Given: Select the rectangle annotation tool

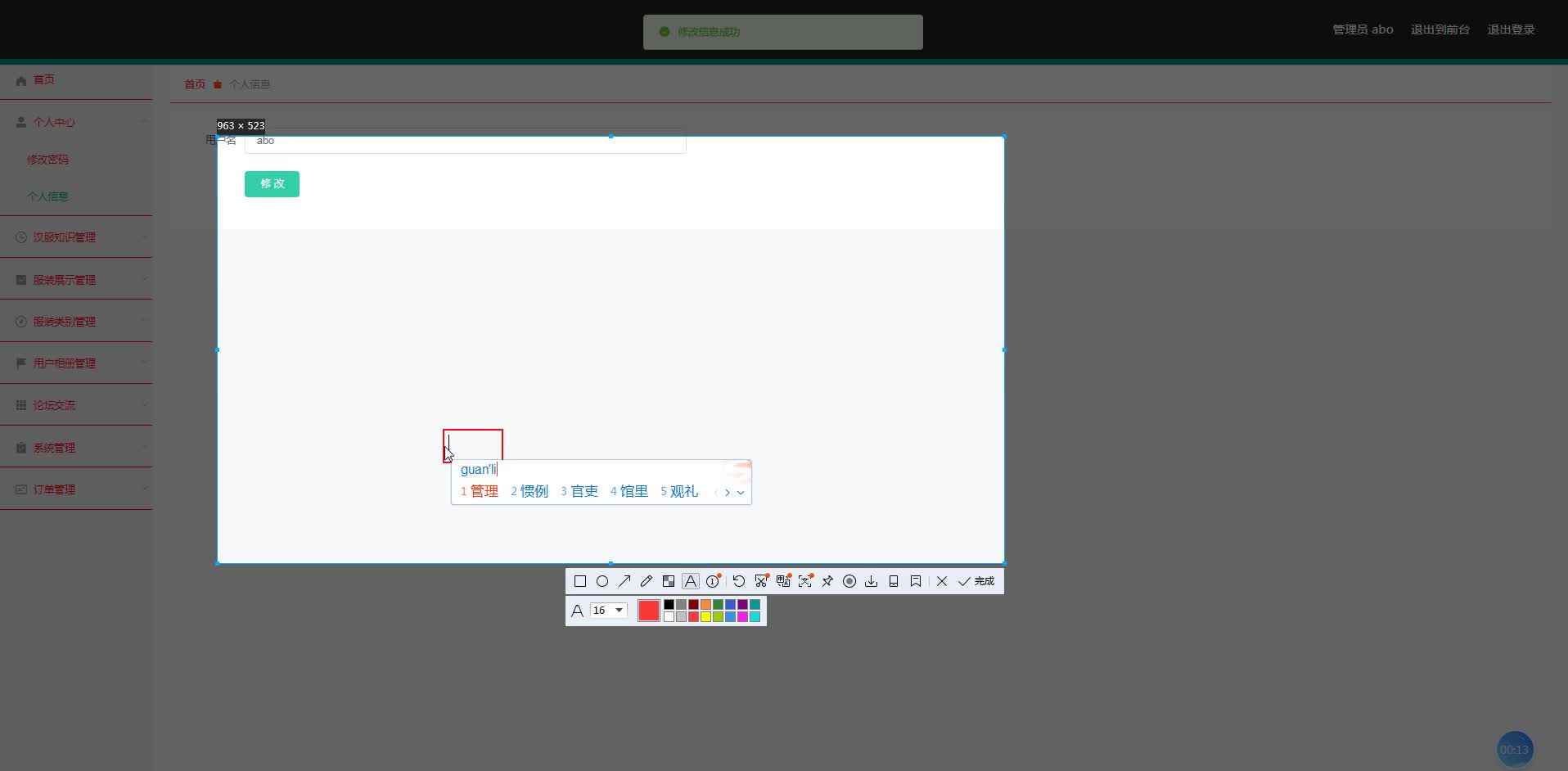Looking at the screenshot, I should click(580, 581).
